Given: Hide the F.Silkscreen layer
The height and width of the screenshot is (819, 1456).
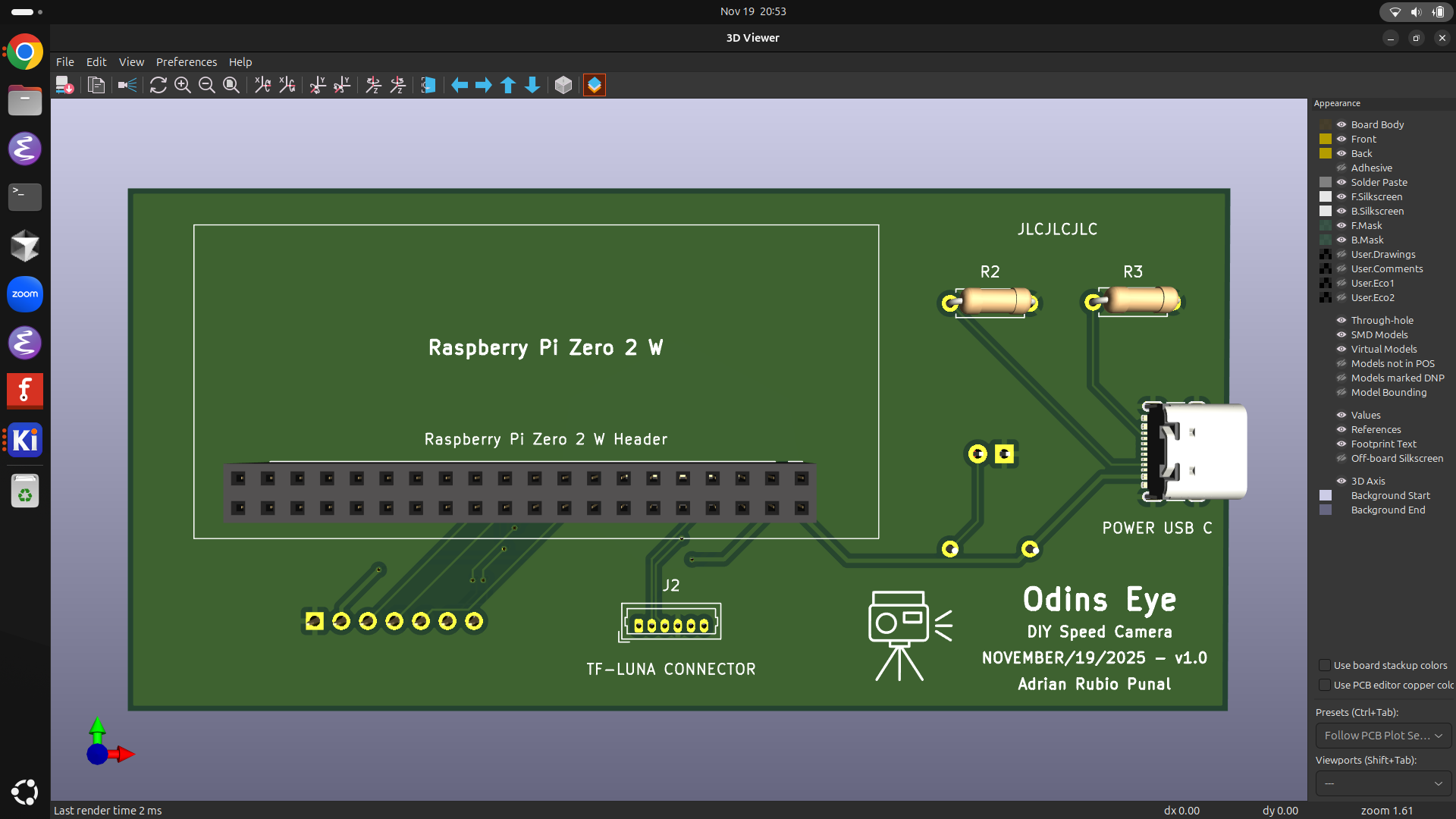Looking at the screenshot, I should pyautogui.click(x=1341, y=196).
